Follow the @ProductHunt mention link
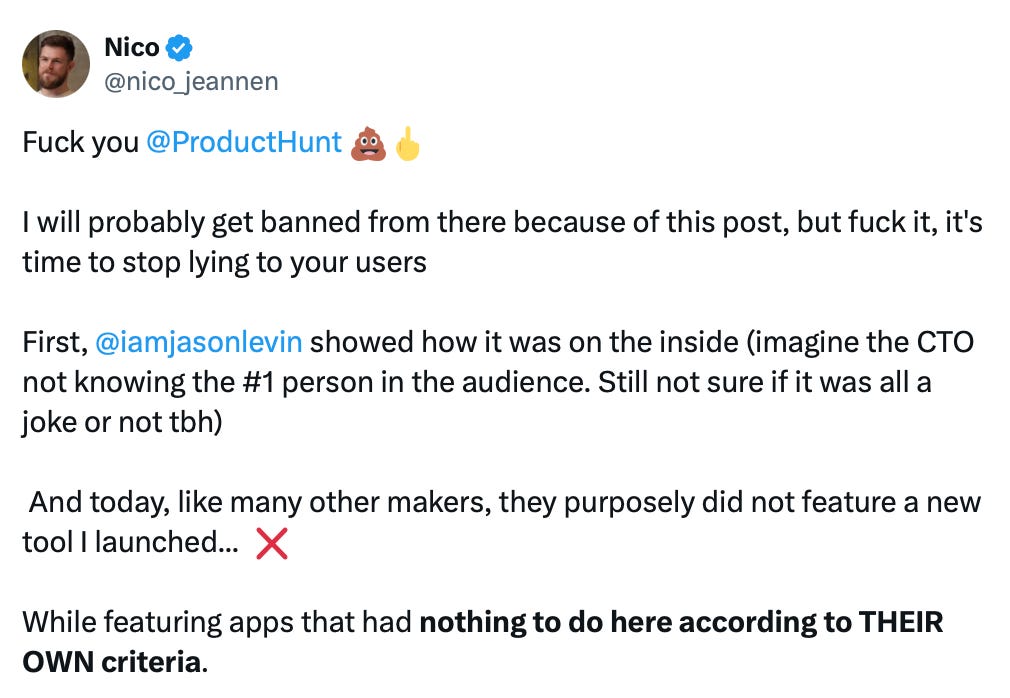The height and width of the screenshot is (698, 1010). 244,142
